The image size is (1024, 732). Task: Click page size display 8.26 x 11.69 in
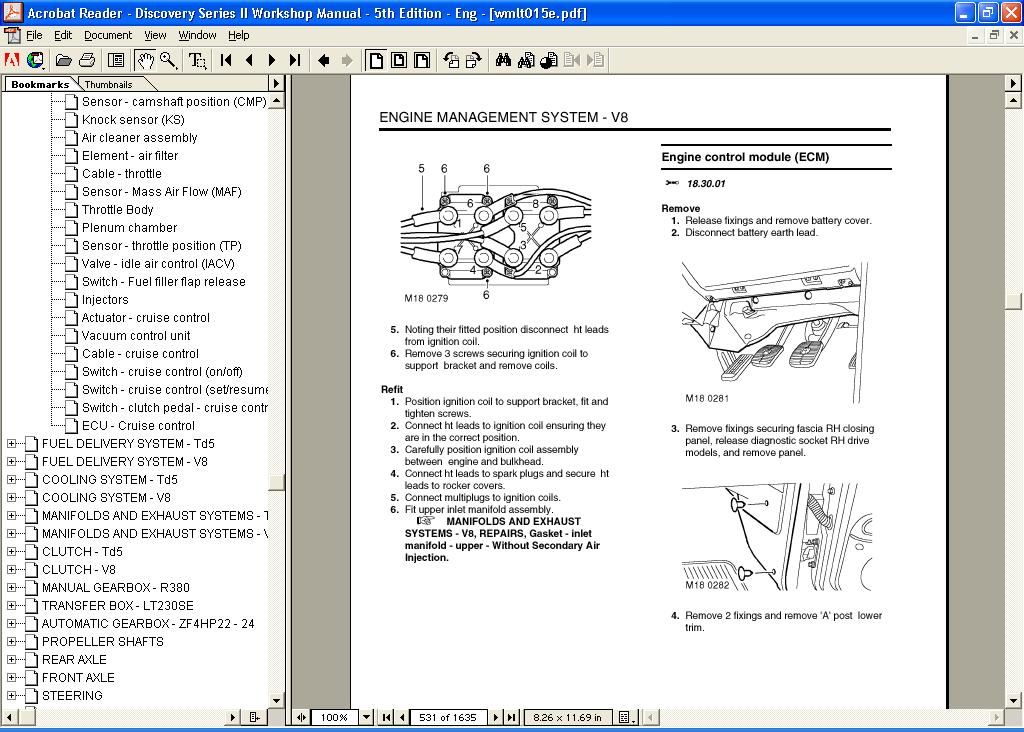[568, 717]
